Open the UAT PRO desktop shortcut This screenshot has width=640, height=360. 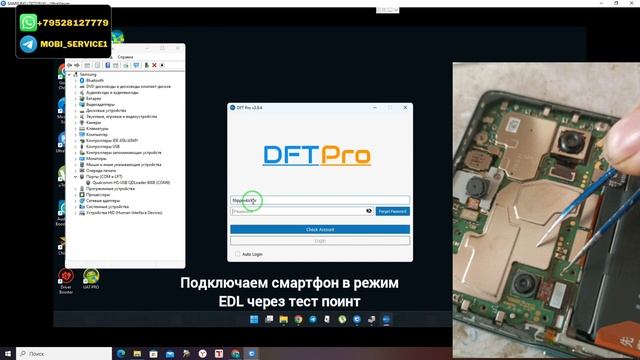point(91,279)
